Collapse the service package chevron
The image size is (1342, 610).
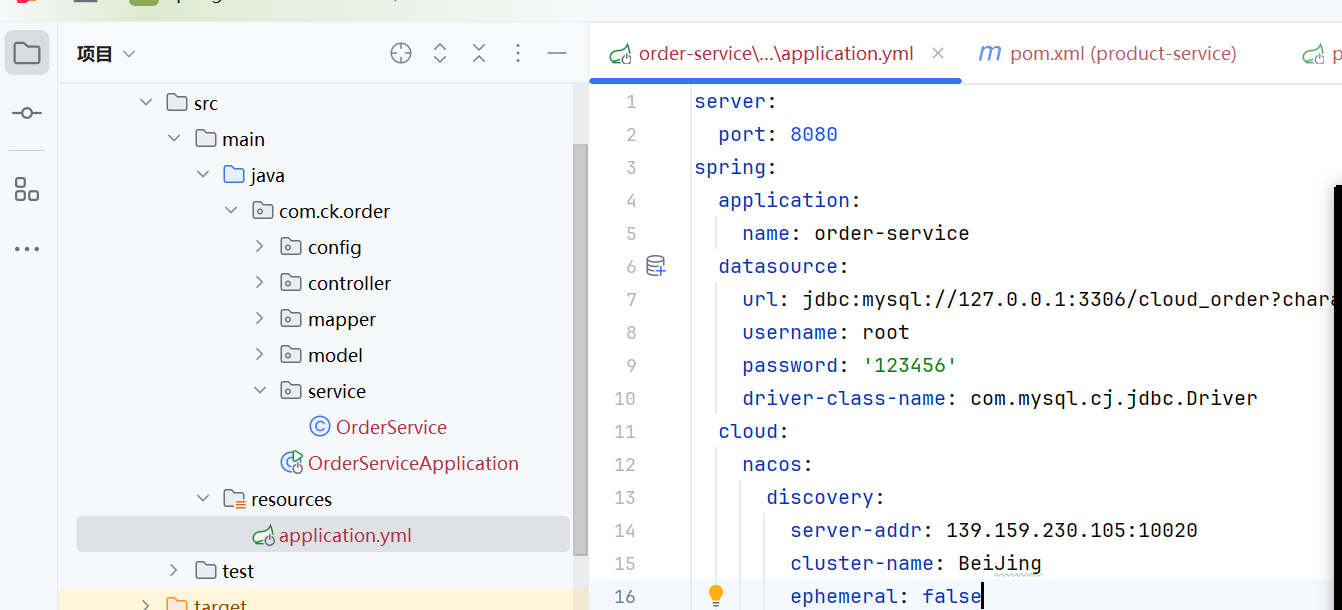(260, 391)
